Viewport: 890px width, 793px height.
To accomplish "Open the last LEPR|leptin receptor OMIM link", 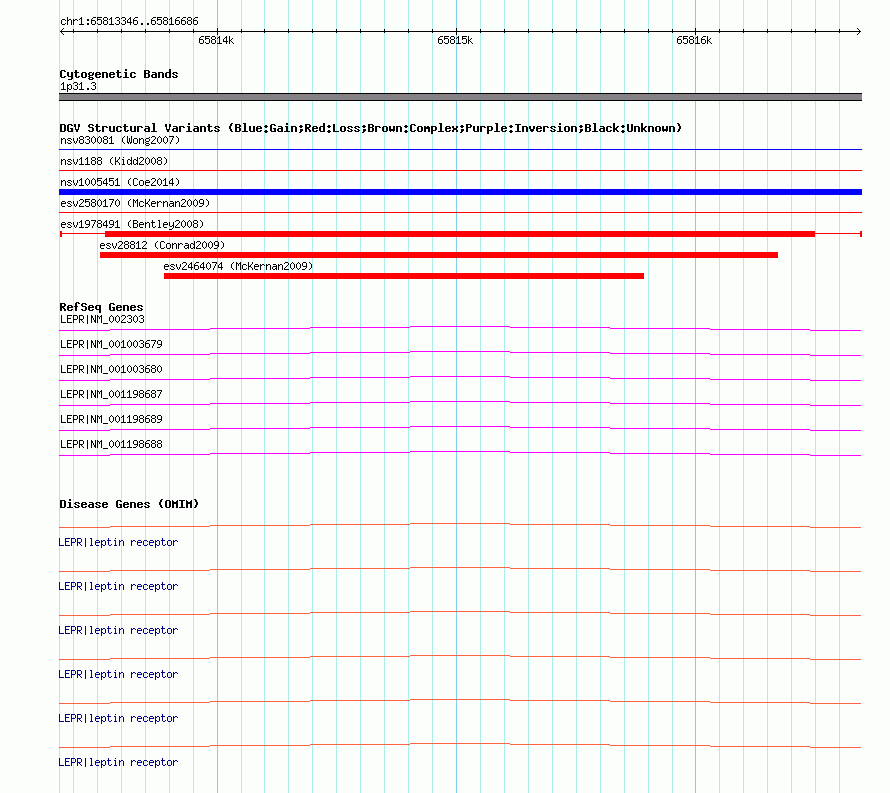I will point(118,762).
